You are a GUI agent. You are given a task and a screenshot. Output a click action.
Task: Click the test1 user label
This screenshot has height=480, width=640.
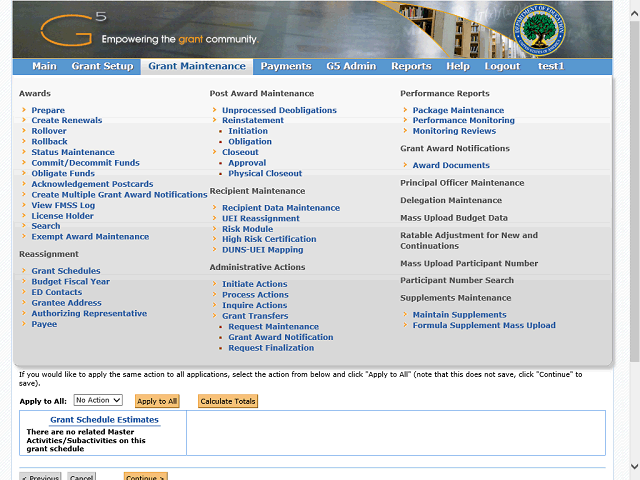[x=551, y=66]
